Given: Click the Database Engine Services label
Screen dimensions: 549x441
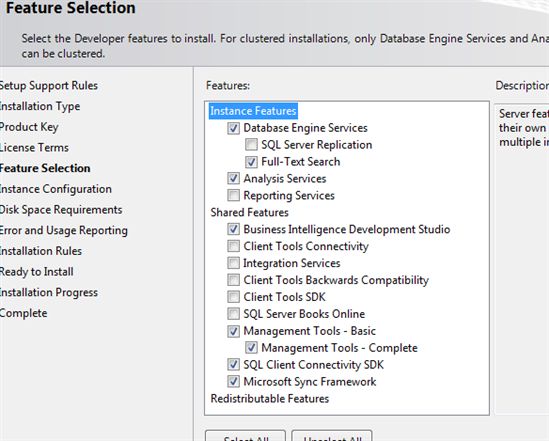Looking at the screenshot, I should [x=305, y=128].
